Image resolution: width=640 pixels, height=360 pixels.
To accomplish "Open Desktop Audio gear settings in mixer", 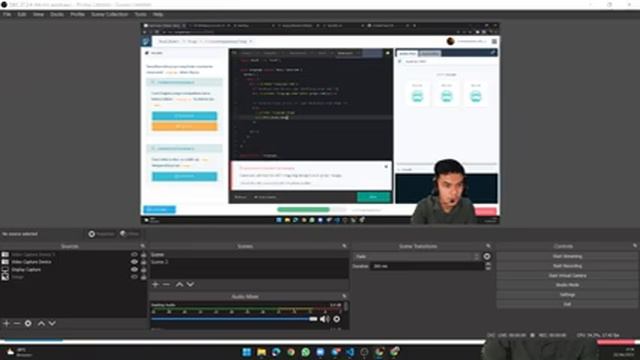I will pos(336,319).
